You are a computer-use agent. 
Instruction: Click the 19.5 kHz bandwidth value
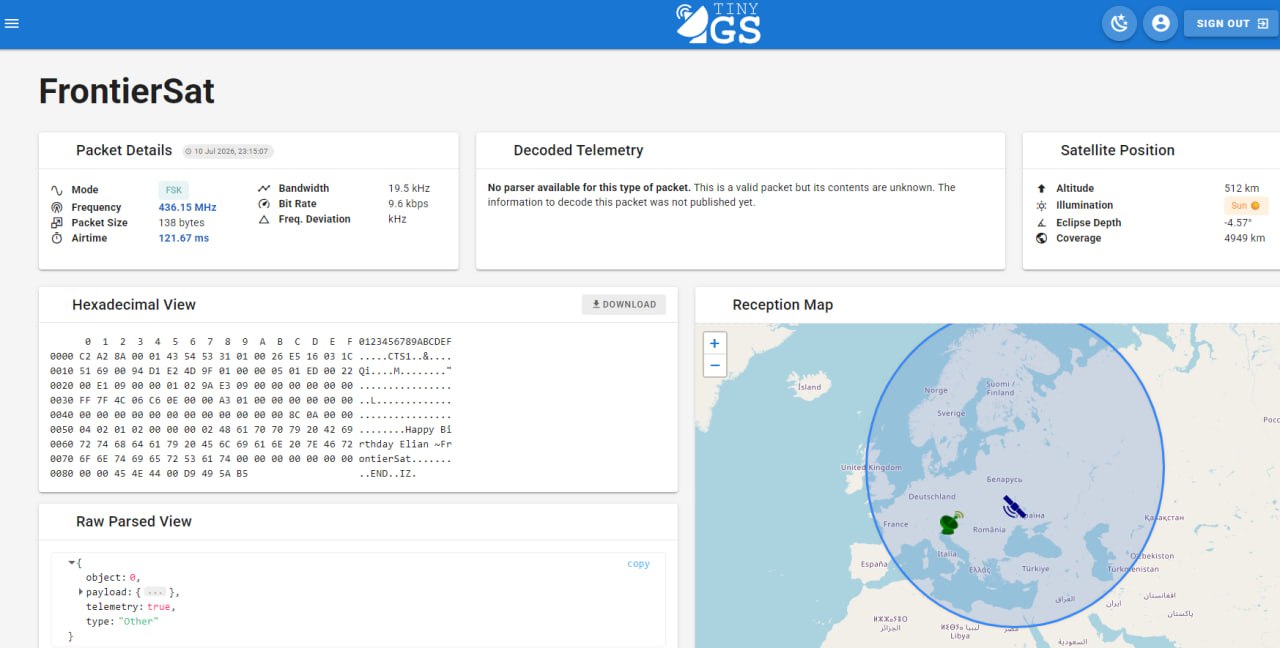[409, 188]
